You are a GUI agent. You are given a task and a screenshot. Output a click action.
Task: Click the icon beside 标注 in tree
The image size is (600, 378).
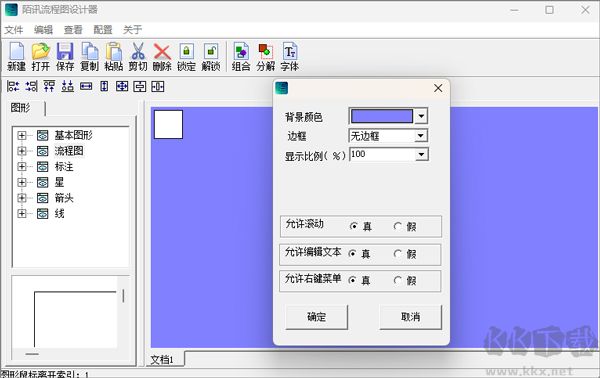(x=42, y=166)
